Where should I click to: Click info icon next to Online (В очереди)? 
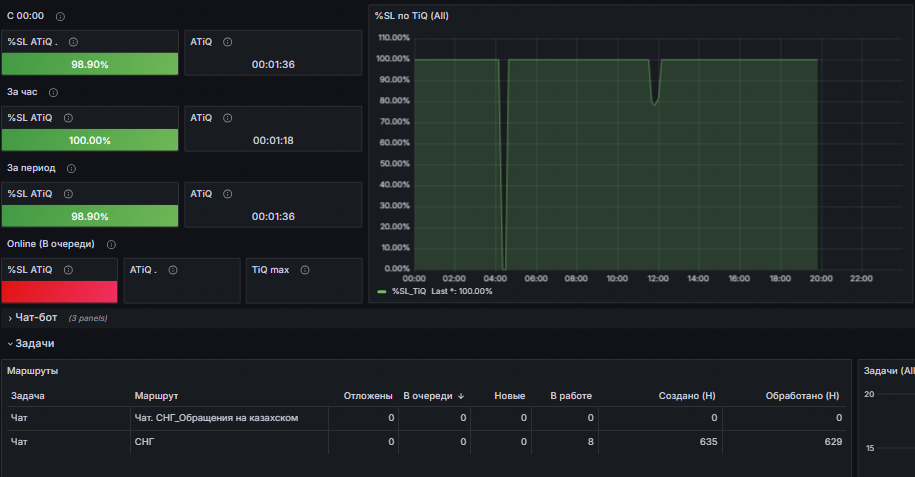tap(111, 244)
